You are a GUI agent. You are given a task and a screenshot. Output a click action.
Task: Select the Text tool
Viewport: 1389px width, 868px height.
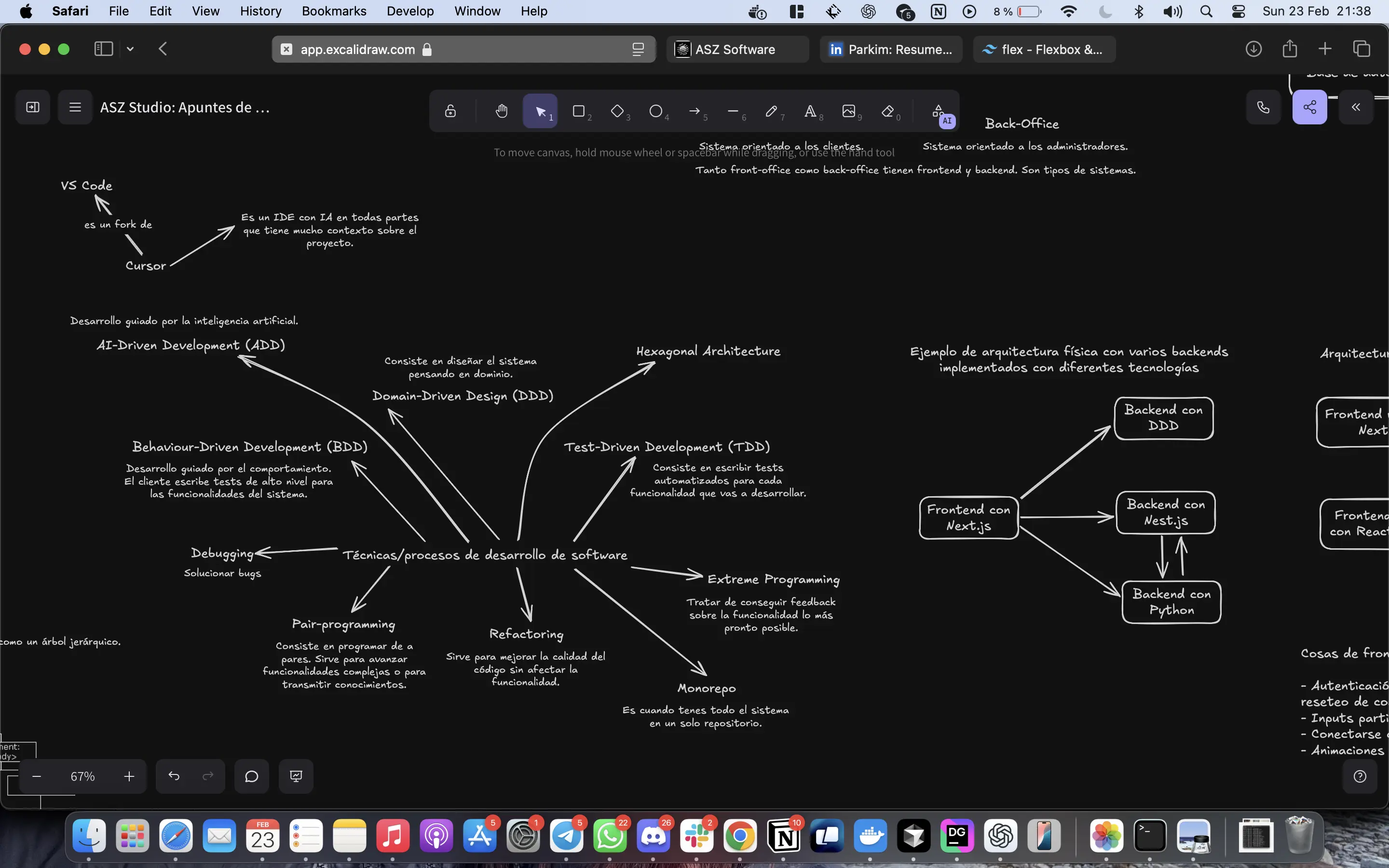[x=810, y=111]
